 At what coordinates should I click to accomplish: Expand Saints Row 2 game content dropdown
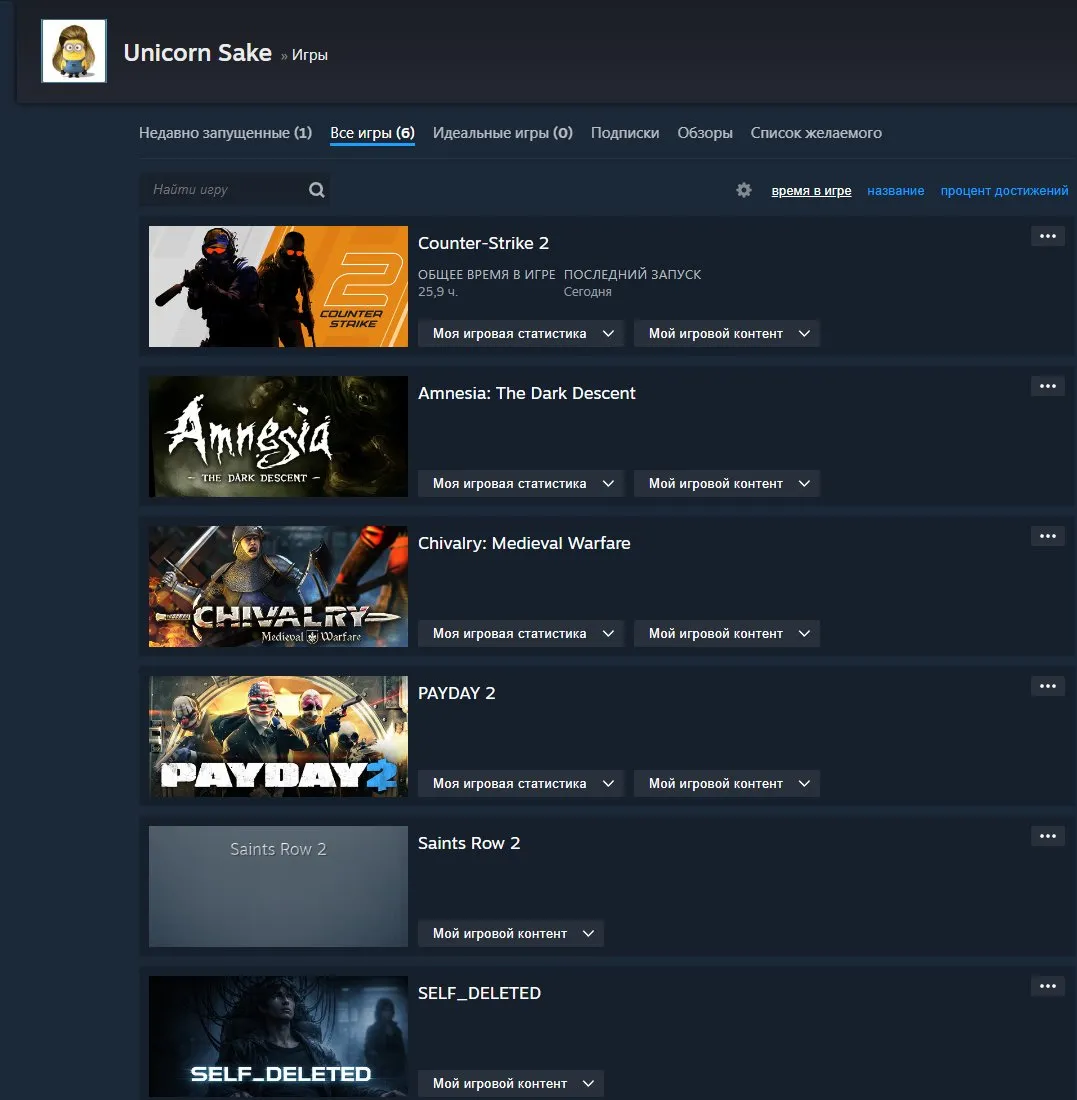click(x=511, y=934)
